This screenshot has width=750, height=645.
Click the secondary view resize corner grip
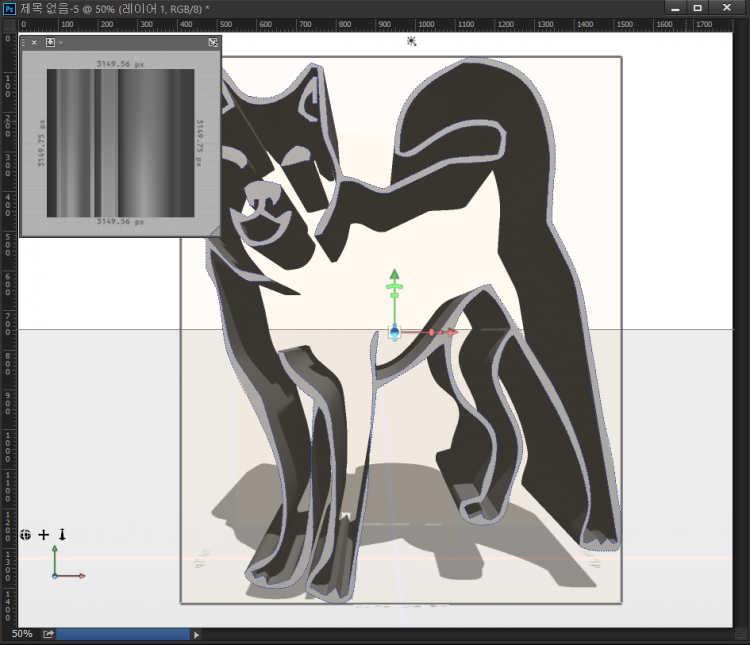[x=215, y=231]
